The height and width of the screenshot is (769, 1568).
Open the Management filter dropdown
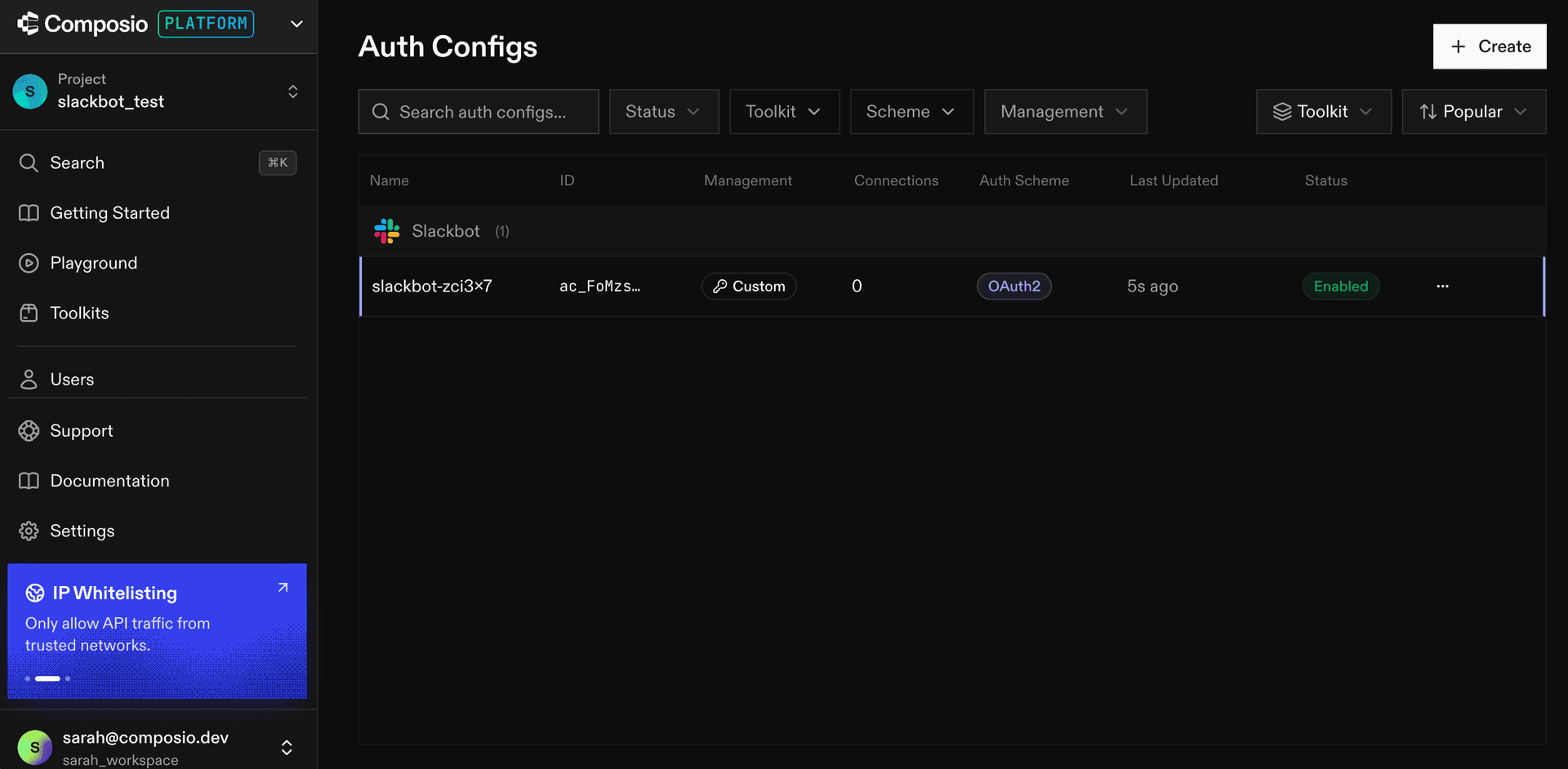coord(1066,112)
